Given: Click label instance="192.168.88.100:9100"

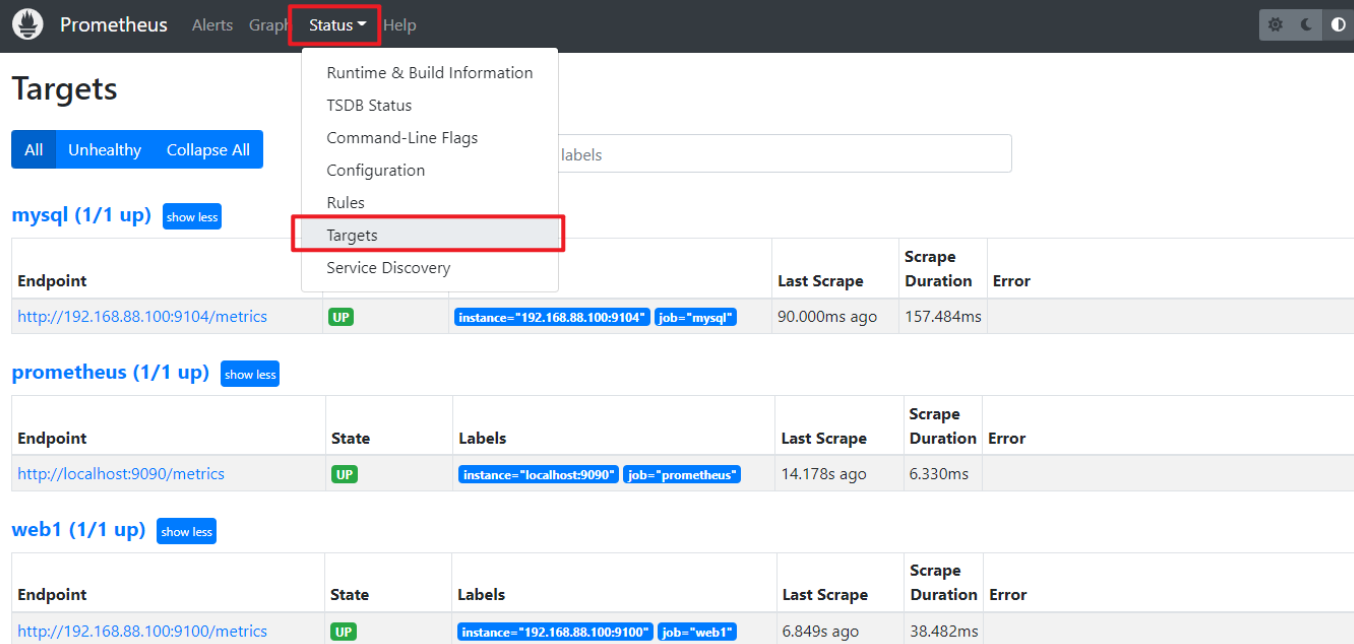Looking at the screenshot, I should click(556, 631).
